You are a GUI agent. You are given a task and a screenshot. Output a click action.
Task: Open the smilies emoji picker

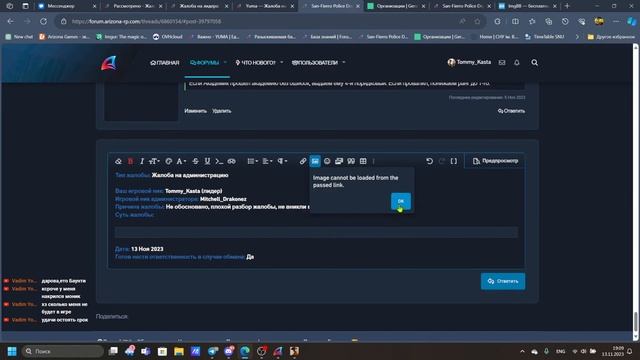coord(327,161)
